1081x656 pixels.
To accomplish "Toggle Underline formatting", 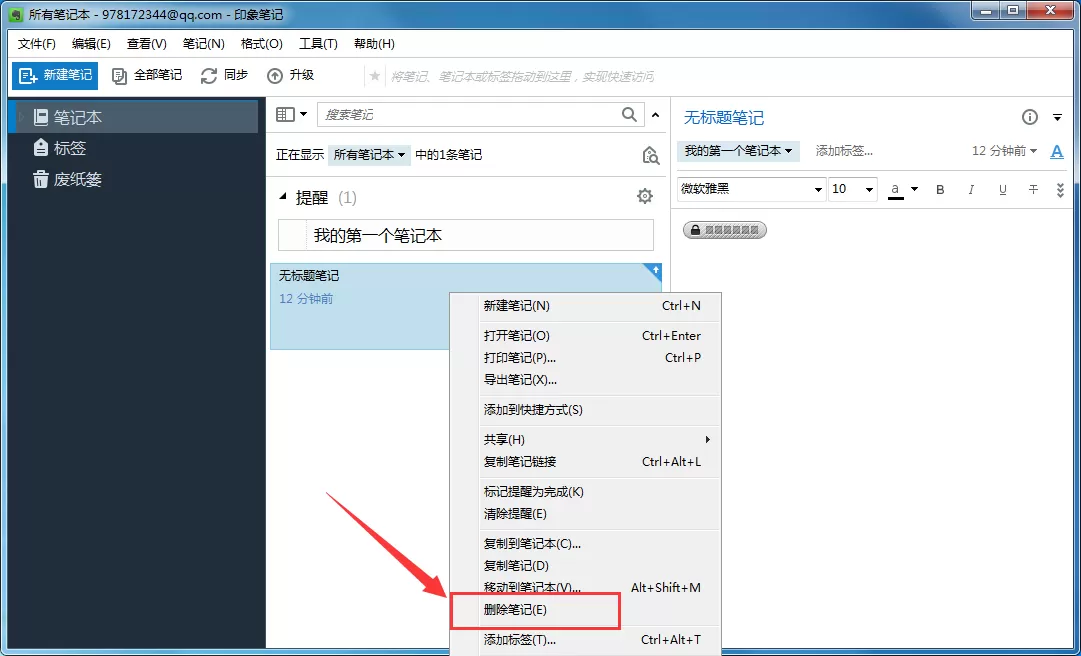I will point(1002,189).
